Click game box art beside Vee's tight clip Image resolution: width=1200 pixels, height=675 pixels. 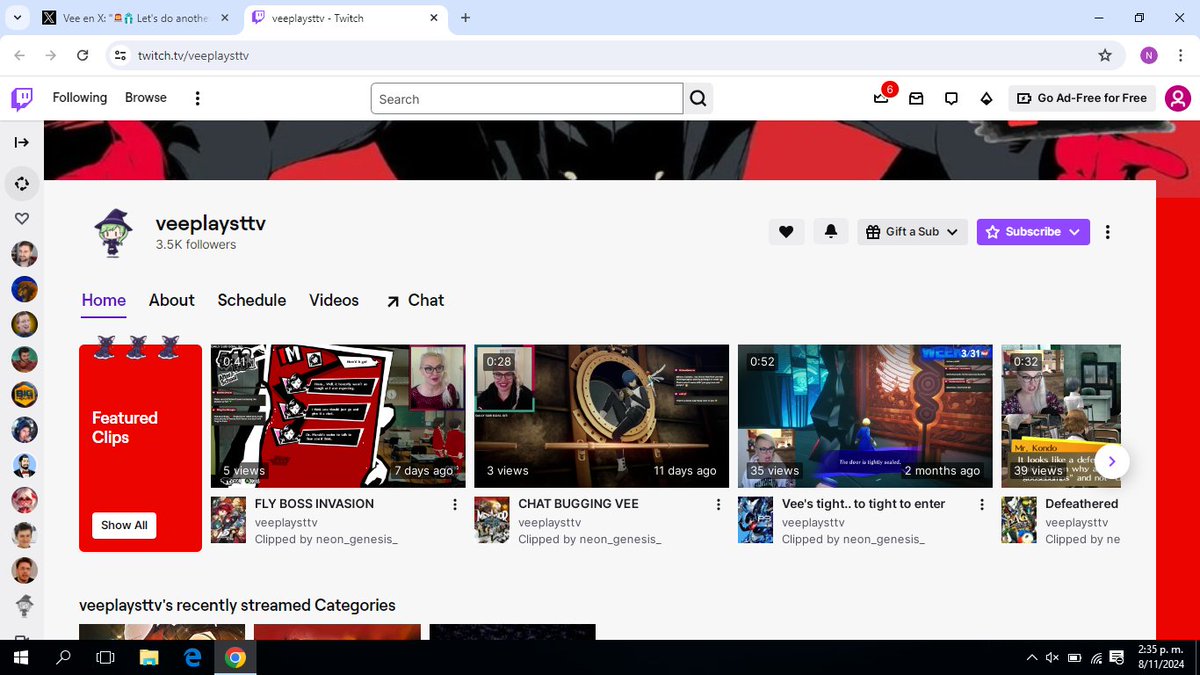pos(756,520)
